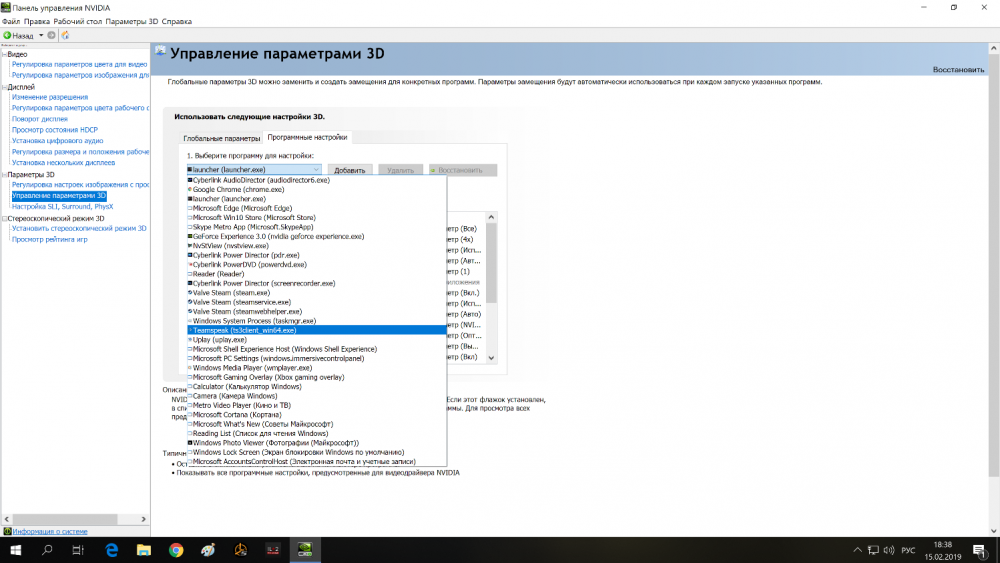Select Изменение разрешения in tree
The height and width of the screenshot is (563, 1000).
pyautogui.click(x=50, y=97)
